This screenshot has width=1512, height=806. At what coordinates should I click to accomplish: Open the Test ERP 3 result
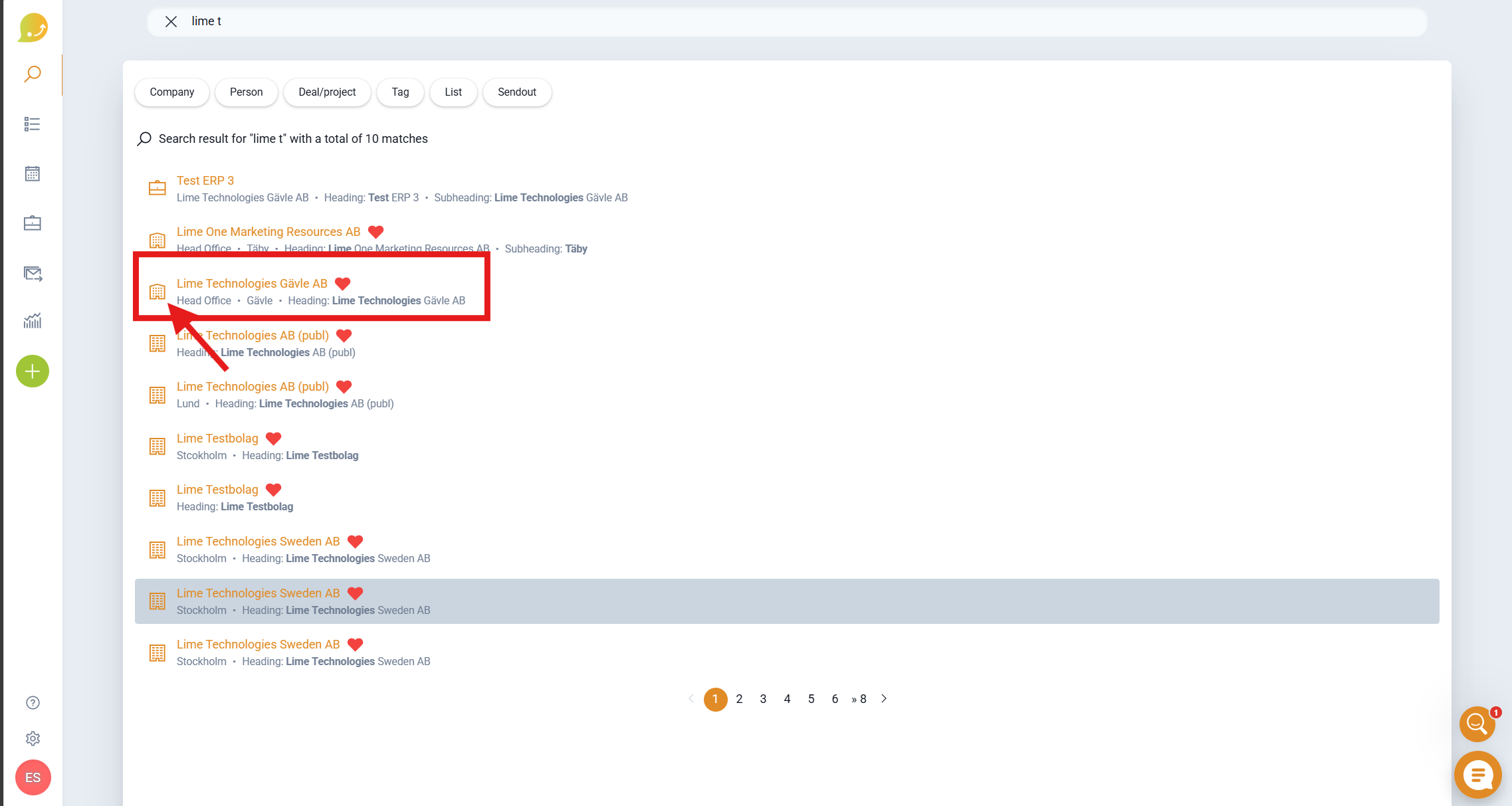[205, 181]
